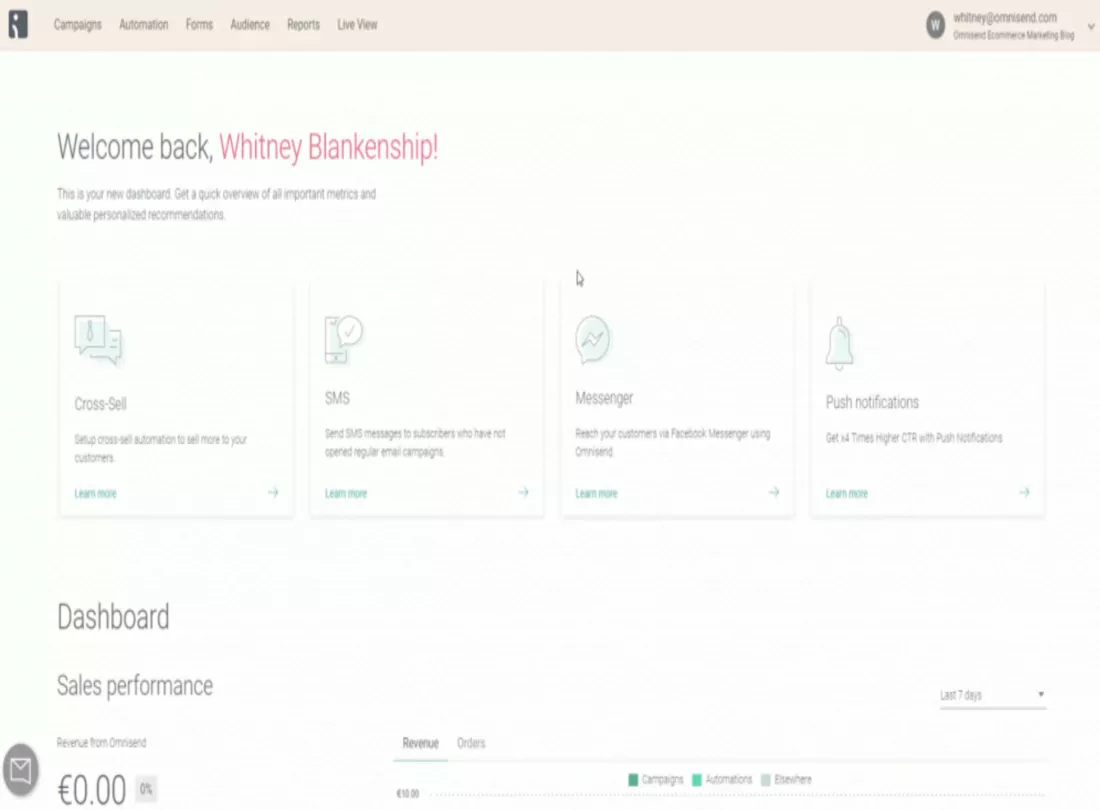Open the Automation menu
The width and height of the screenshot is (1100, 810).
tap(144, 25)
